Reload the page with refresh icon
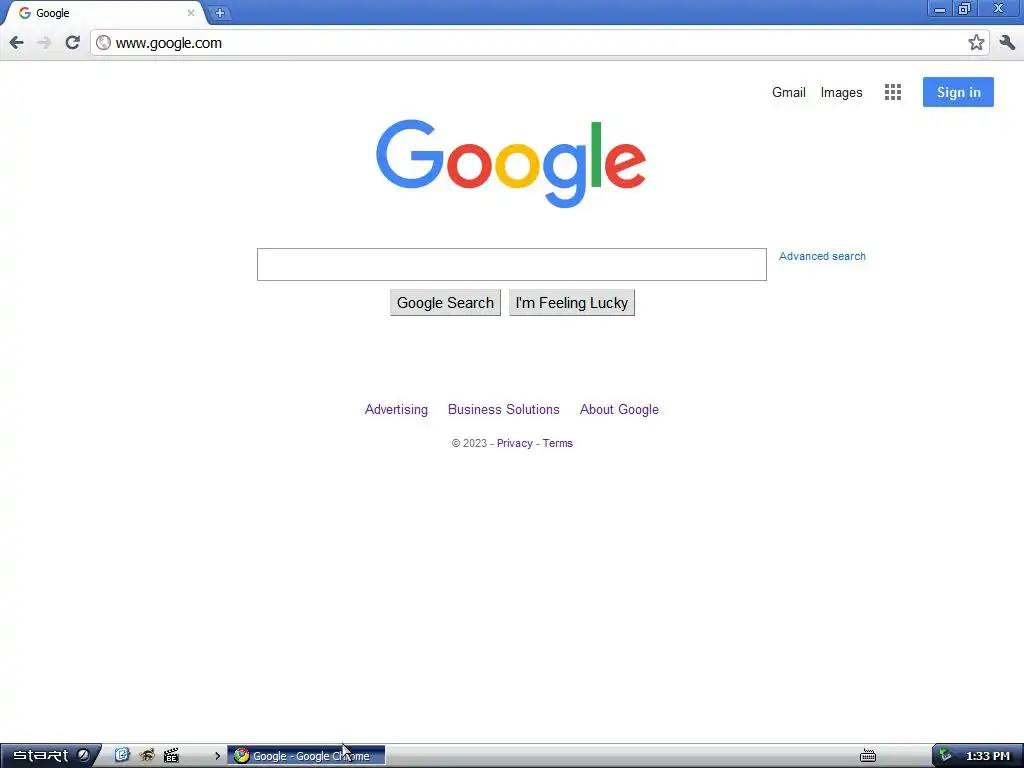This screenshot has height=768, width=1024. click(x=72, y=43)
